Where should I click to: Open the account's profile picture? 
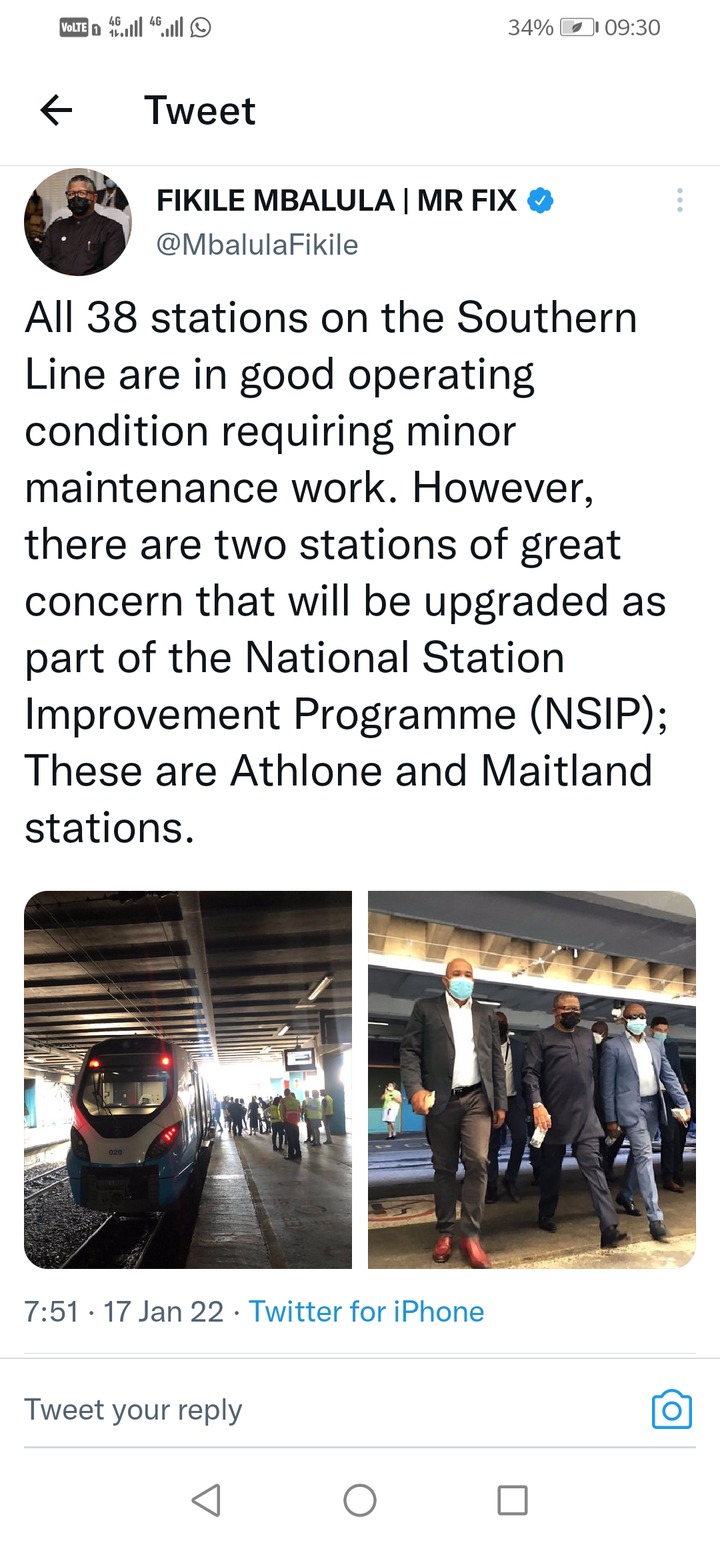[x=77, y=222]
